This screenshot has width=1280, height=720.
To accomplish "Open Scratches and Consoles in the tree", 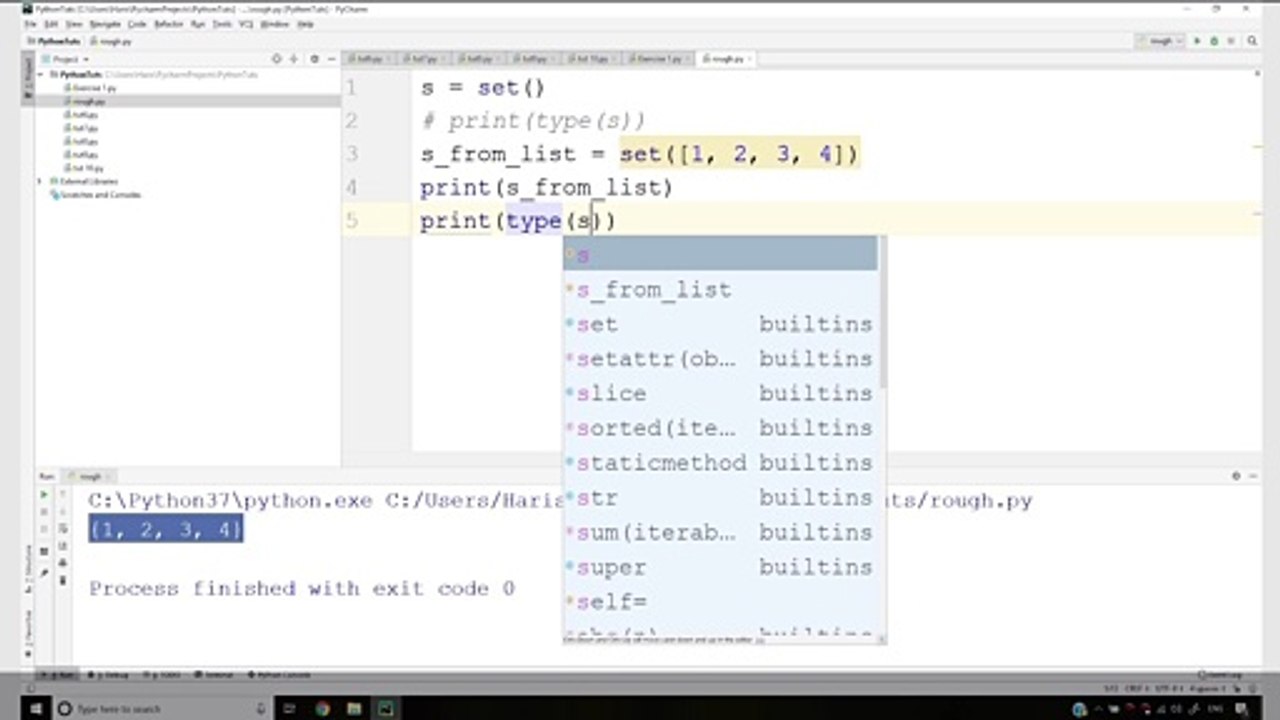I will point(95,195).
